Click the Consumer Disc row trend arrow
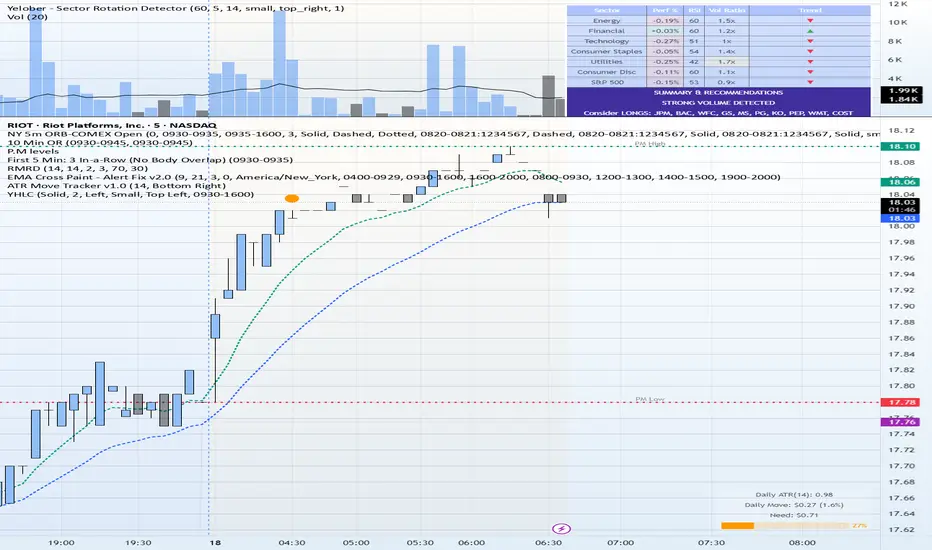The width and height of the screenshot is (932, 550). pyautogui.click(x=810, y=72)
